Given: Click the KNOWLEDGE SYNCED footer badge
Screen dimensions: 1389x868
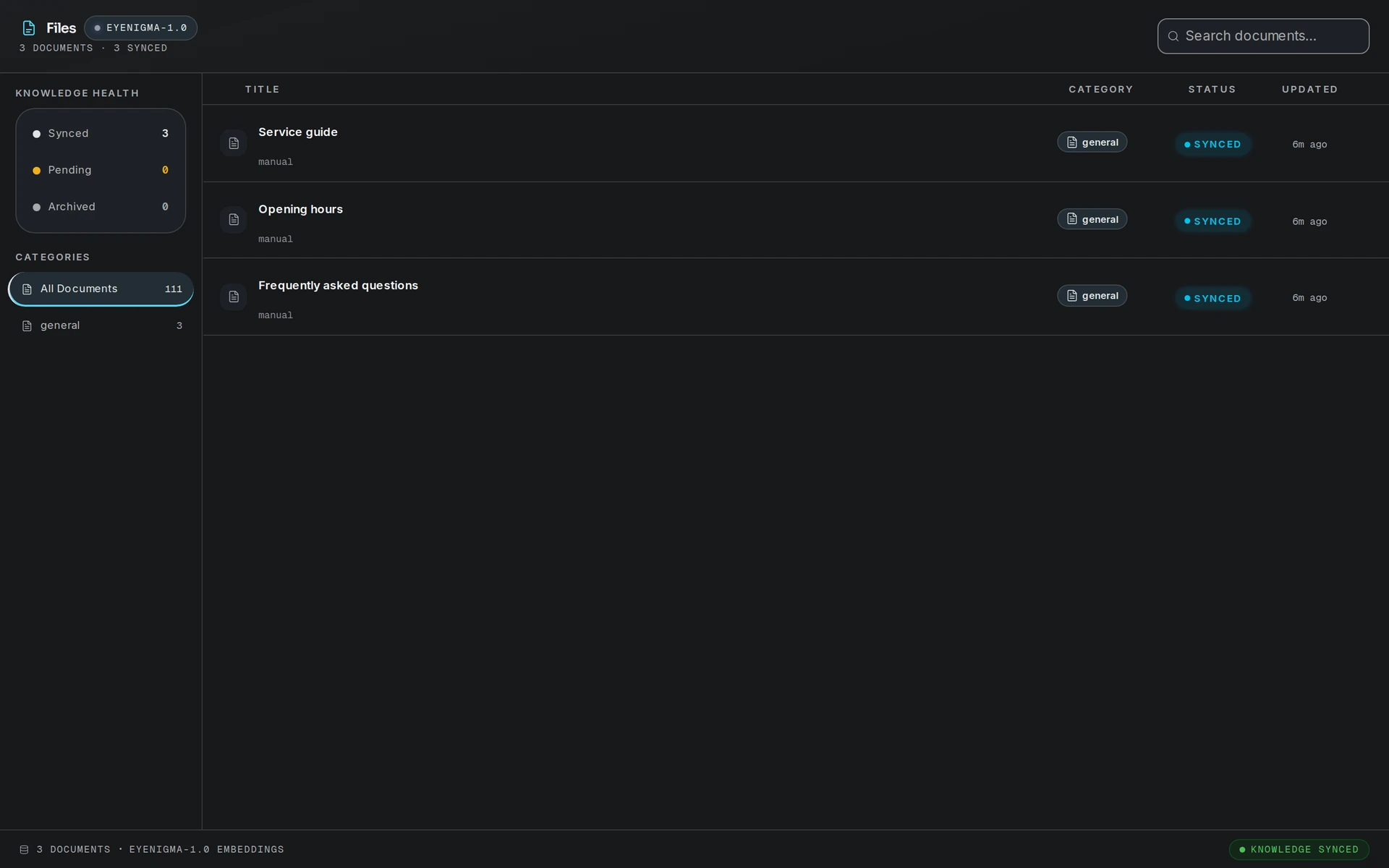Looking at the screenshot, I should [x=1299, y=850].
